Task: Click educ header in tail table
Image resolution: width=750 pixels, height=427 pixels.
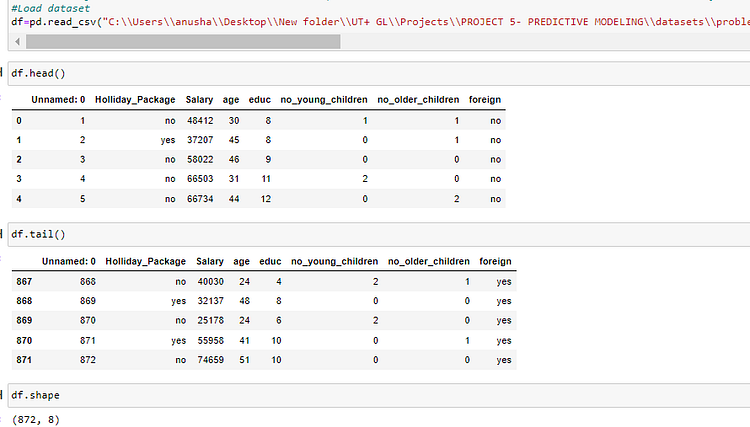Action: (x=270, y=261)
